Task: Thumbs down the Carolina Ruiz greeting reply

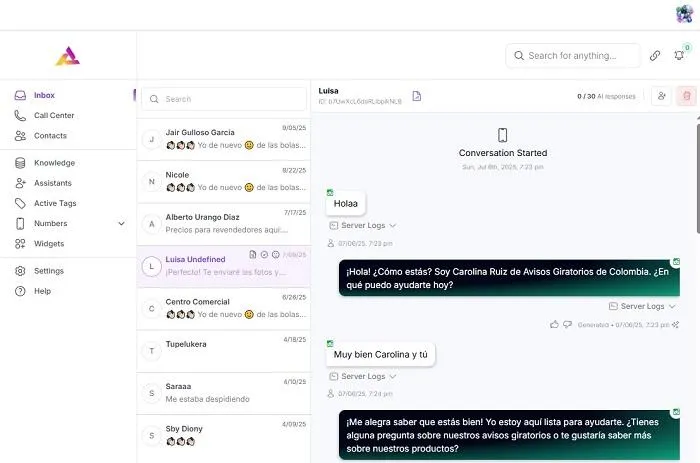Action: click(567, 325)
